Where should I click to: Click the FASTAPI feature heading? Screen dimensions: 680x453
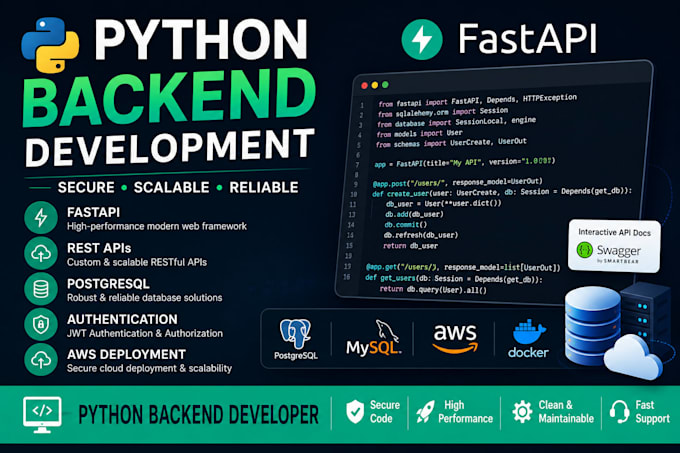pos(93,212)
